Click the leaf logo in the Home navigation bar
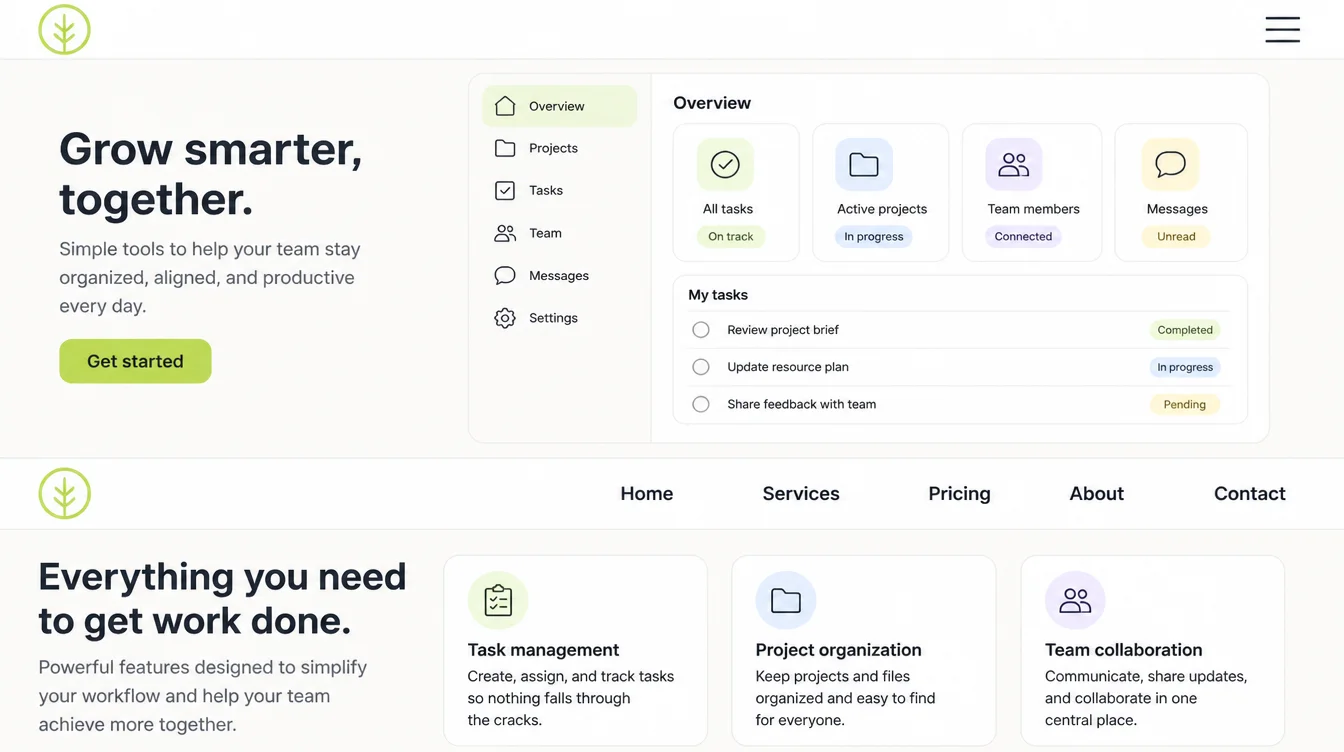Screen dimensions: 1344x752 pos(64,493)
